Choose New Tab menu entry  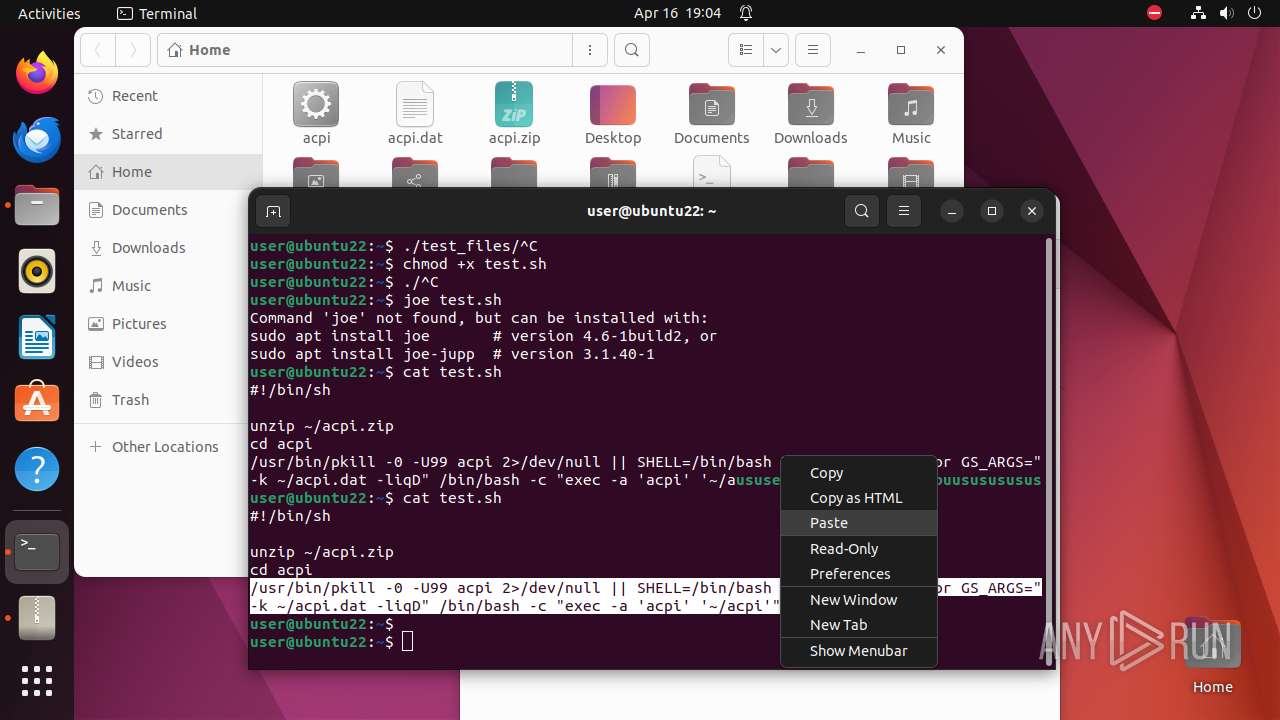tap(859, 624)
